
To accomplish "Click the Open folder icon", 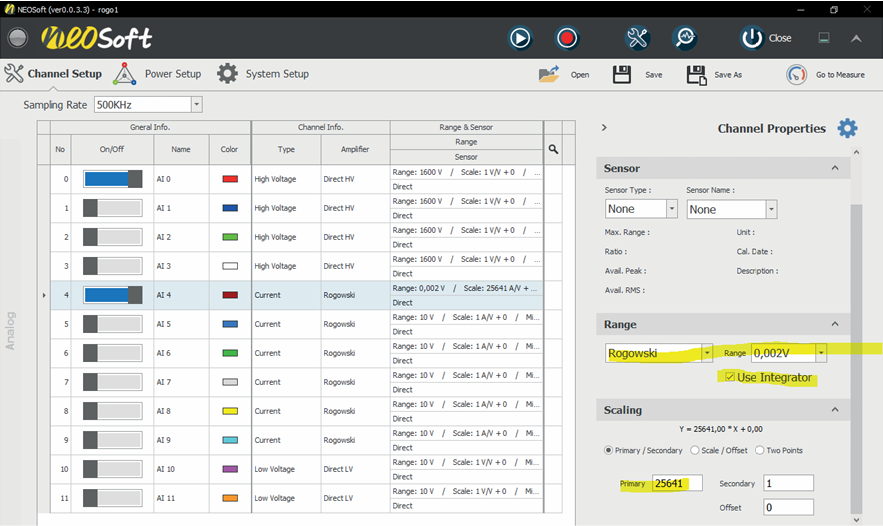I will pyautogui.click(x=549, y=74).
